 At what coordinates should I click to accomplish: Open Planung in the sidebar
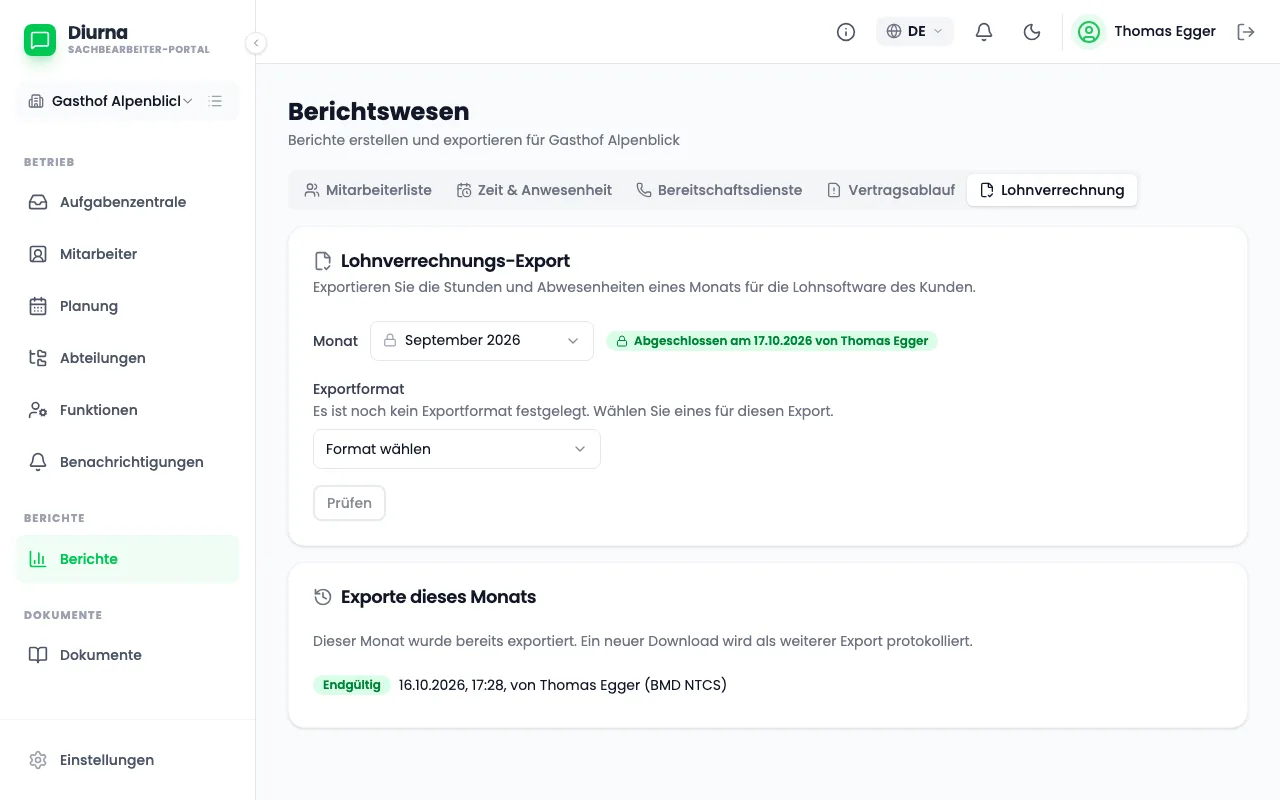point(128,306)
